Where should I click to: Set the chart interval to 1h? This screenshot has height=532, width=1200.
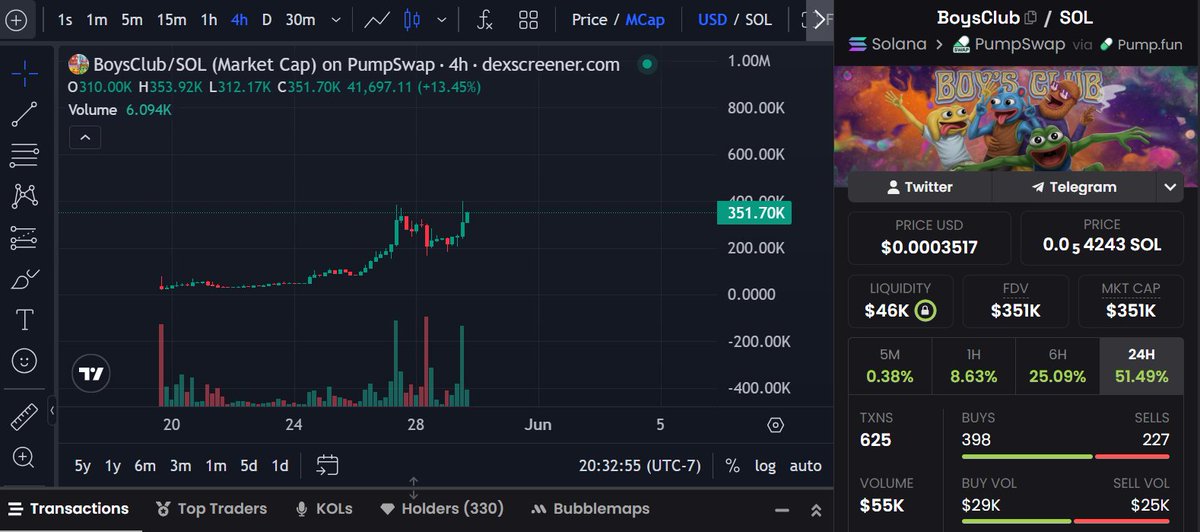pyautogui.click(x=208, y=19)
